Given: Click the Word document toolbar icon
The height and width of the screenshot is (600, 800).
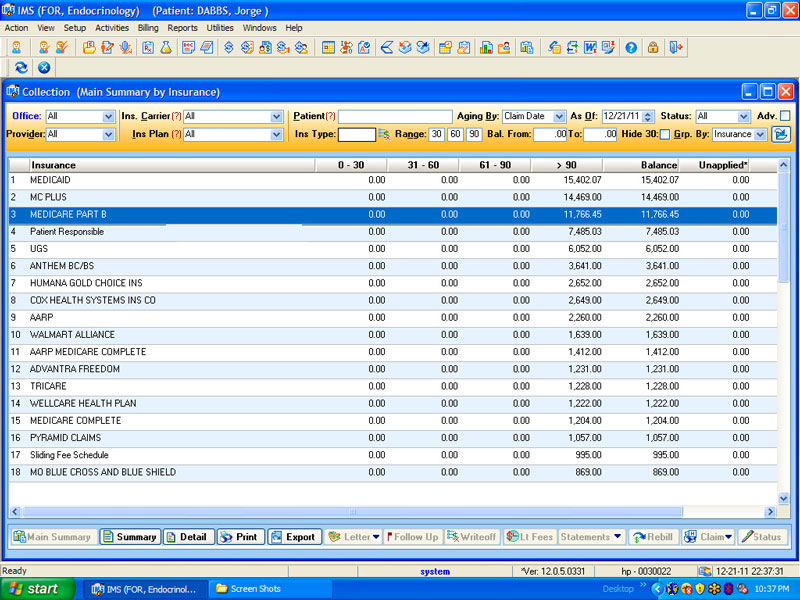Looking at the screenshot, I should 590,47.
